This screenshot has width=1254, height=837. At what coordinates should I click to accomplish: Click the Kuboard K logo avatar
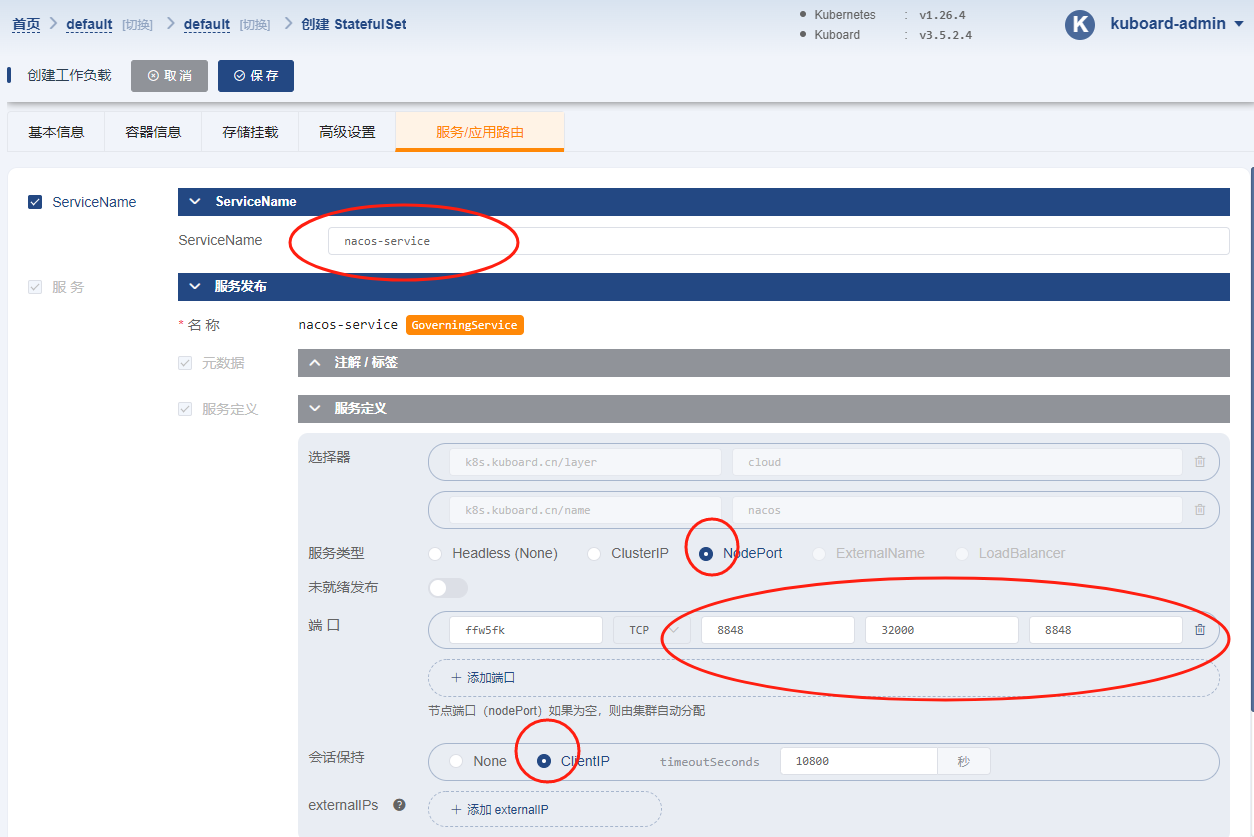[1079, 25]
